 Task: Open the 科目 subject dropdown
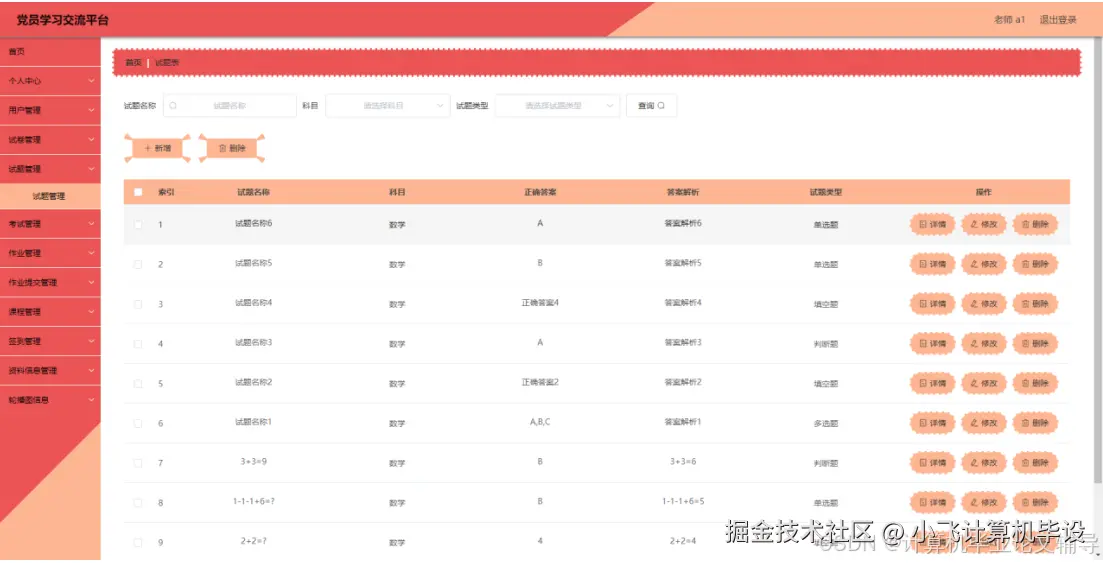point(388,106)
